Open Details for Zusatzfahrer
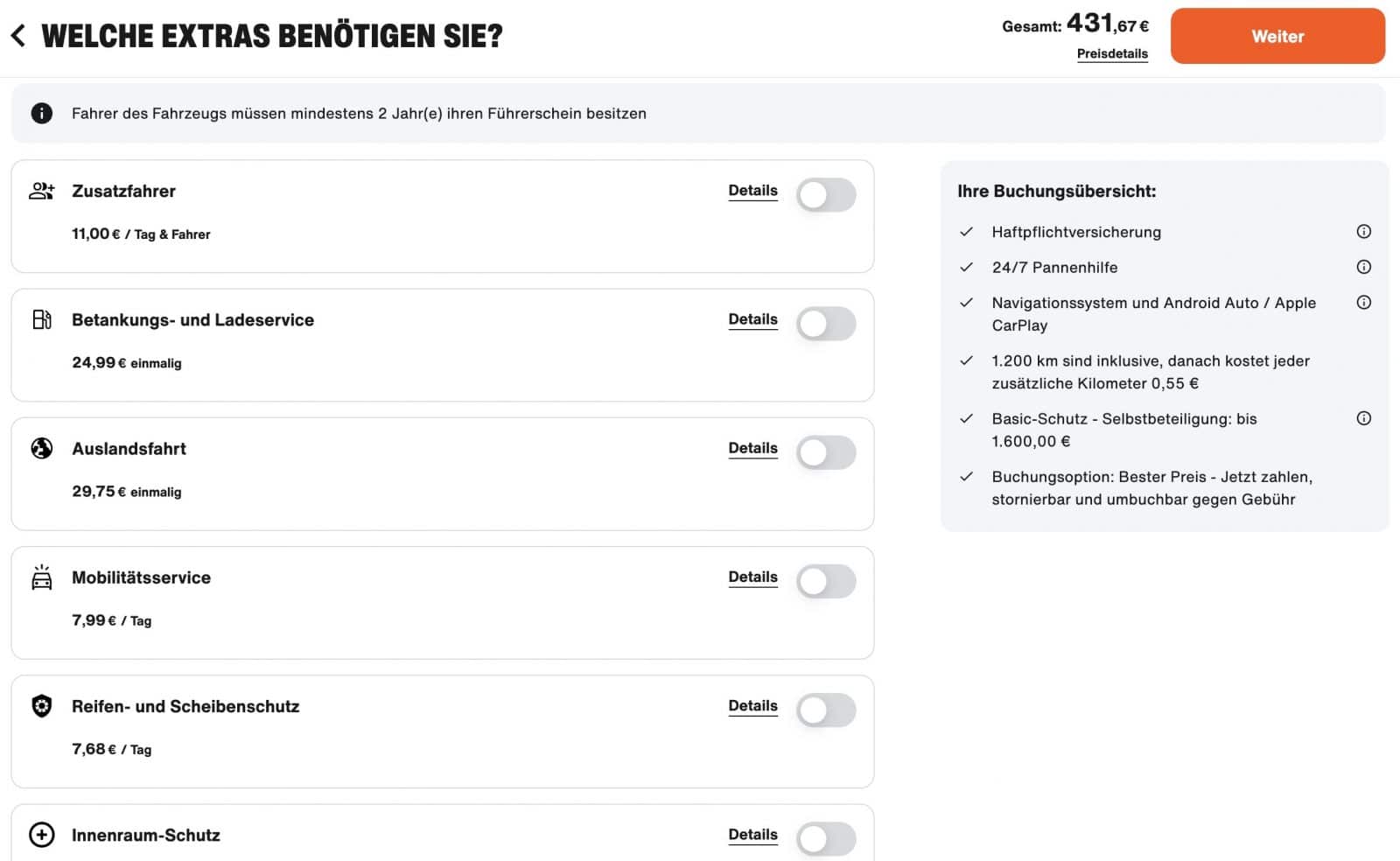Image resolution: width=1400 pixels, height=861 pixels. point(752,191)
